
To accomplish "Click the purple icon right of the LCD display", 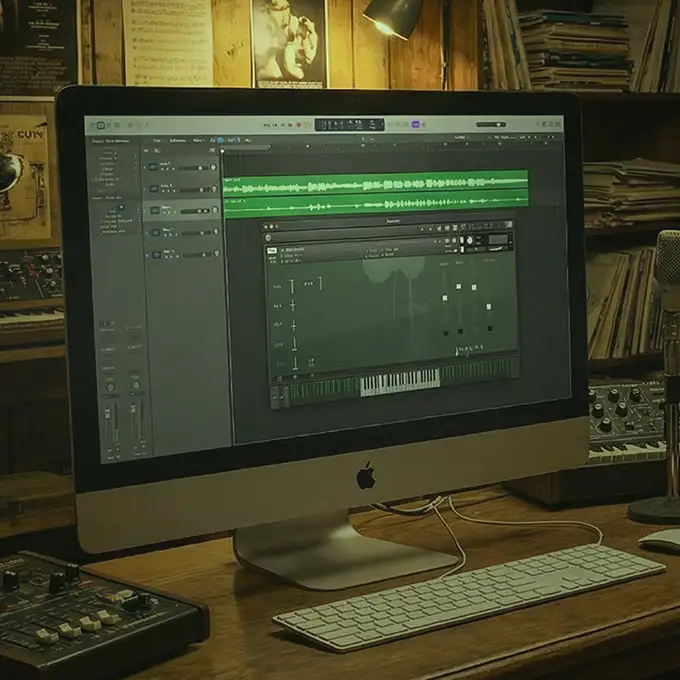I will (416, 125).
